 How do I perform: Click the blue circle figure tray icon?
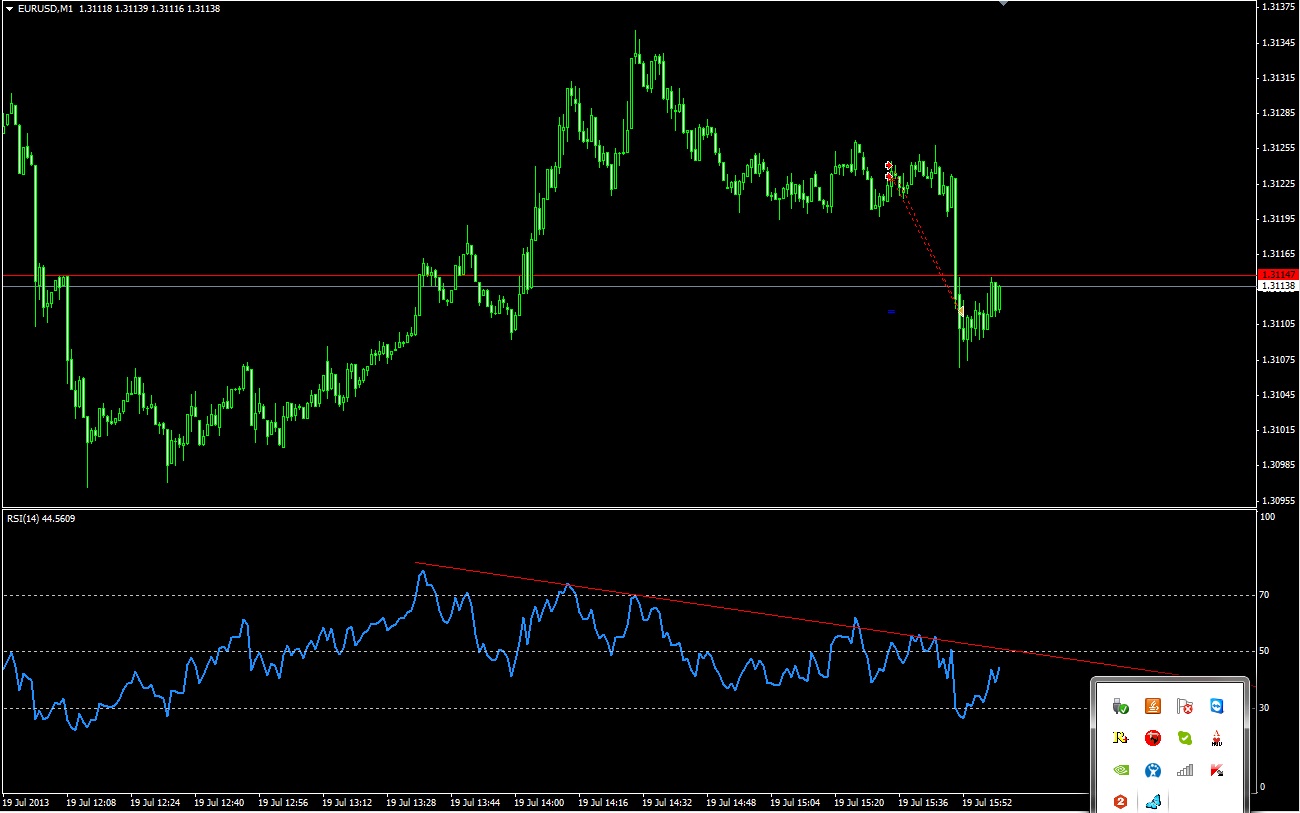[1153, 771]
